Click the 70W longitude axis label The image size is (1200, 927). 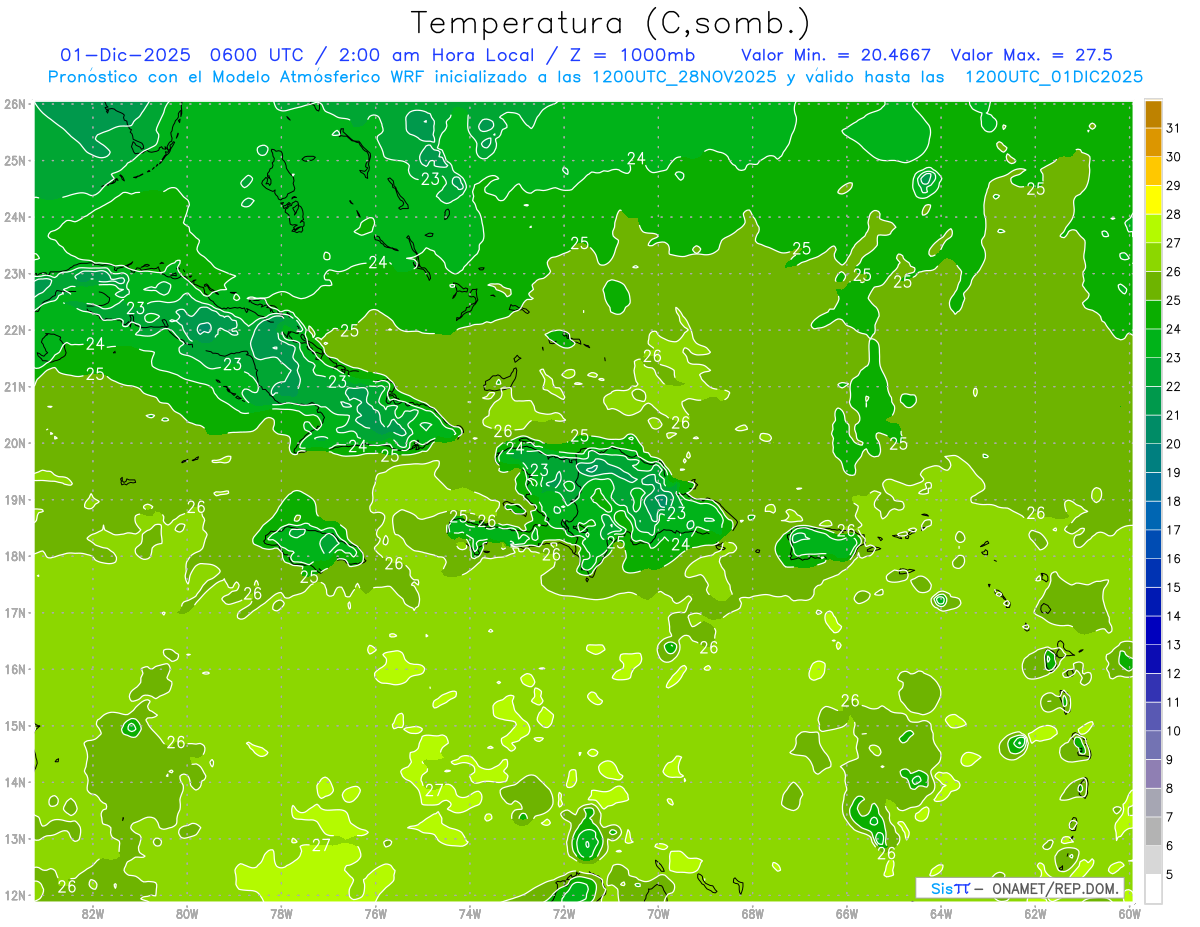tap(658, 913)
